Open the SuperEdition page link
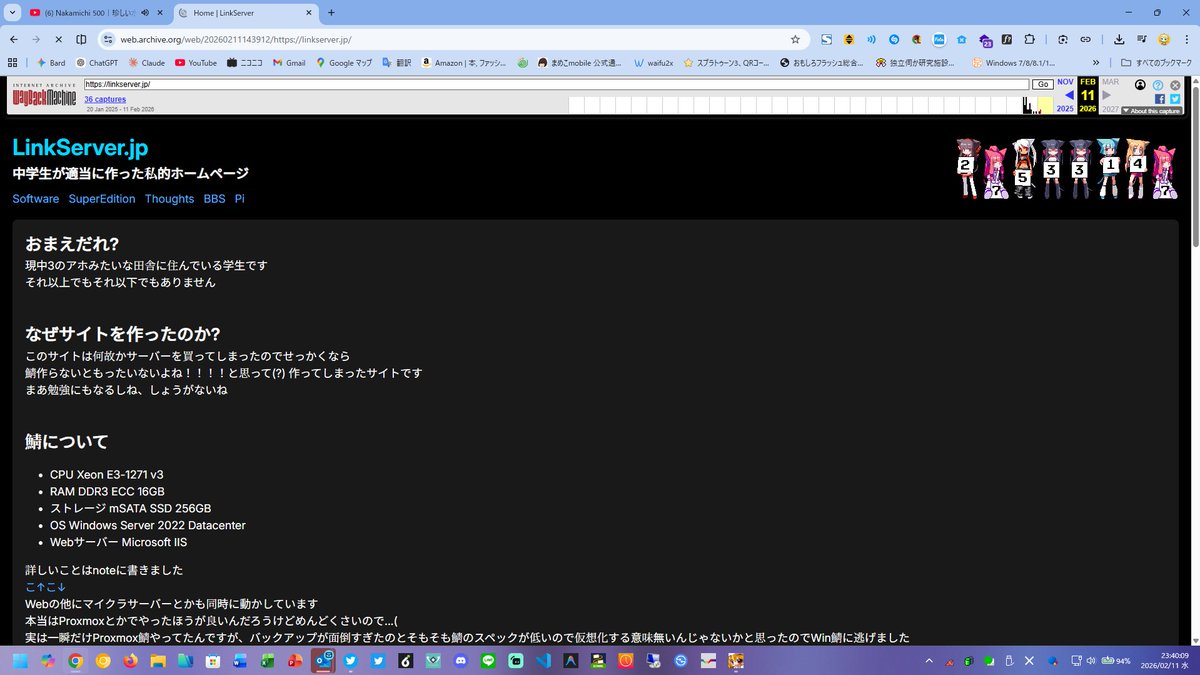The height and width of the screenshot is (675, 1200). (102, 199)
